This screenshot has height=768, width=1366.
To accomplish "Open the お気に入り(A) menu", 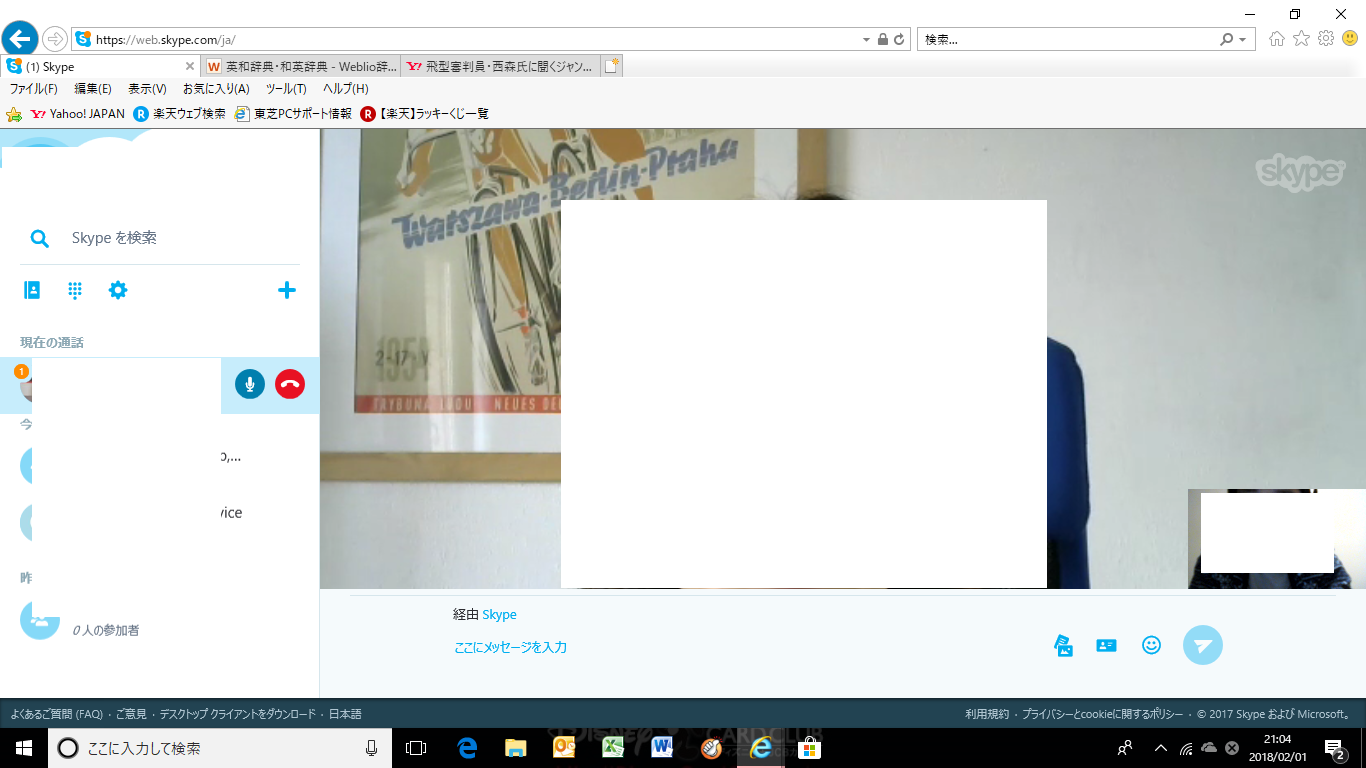I will [216, 89].
